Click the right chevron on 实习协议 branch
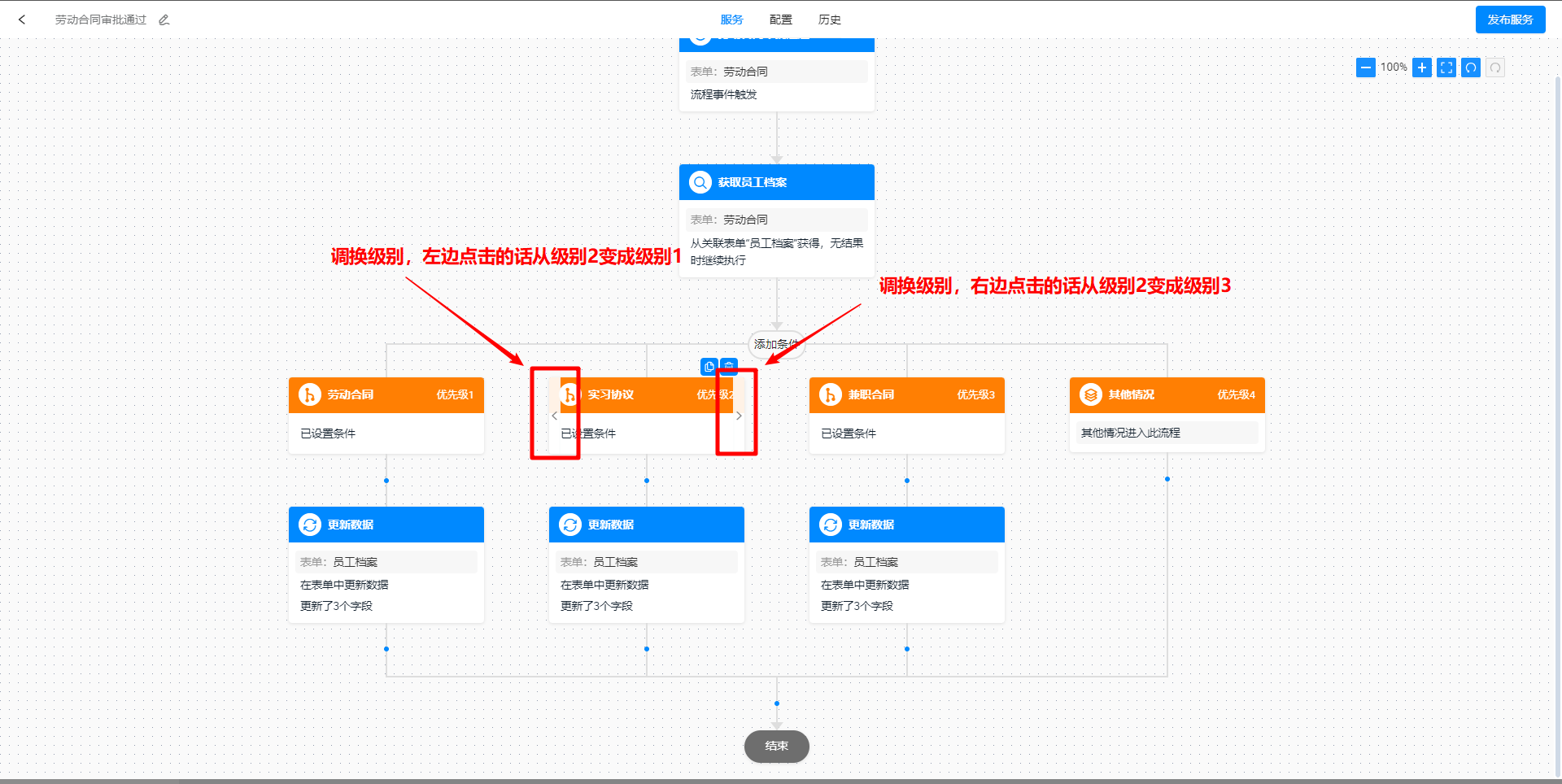The image size is (1562, 784). click(739, 416)
